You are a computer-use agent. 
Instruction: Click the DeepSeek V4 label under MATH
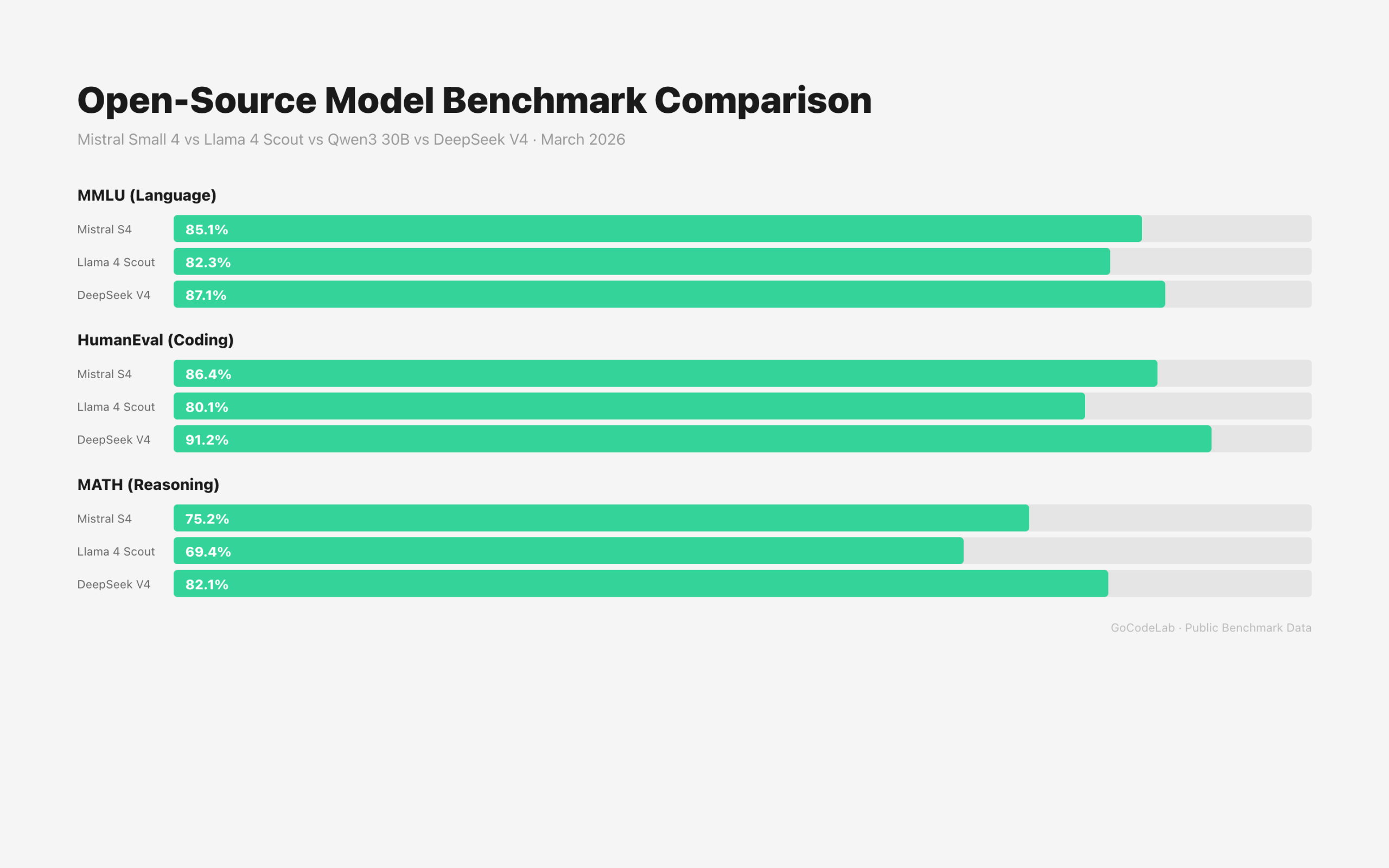pyautogui.click(x=113, y=584)
